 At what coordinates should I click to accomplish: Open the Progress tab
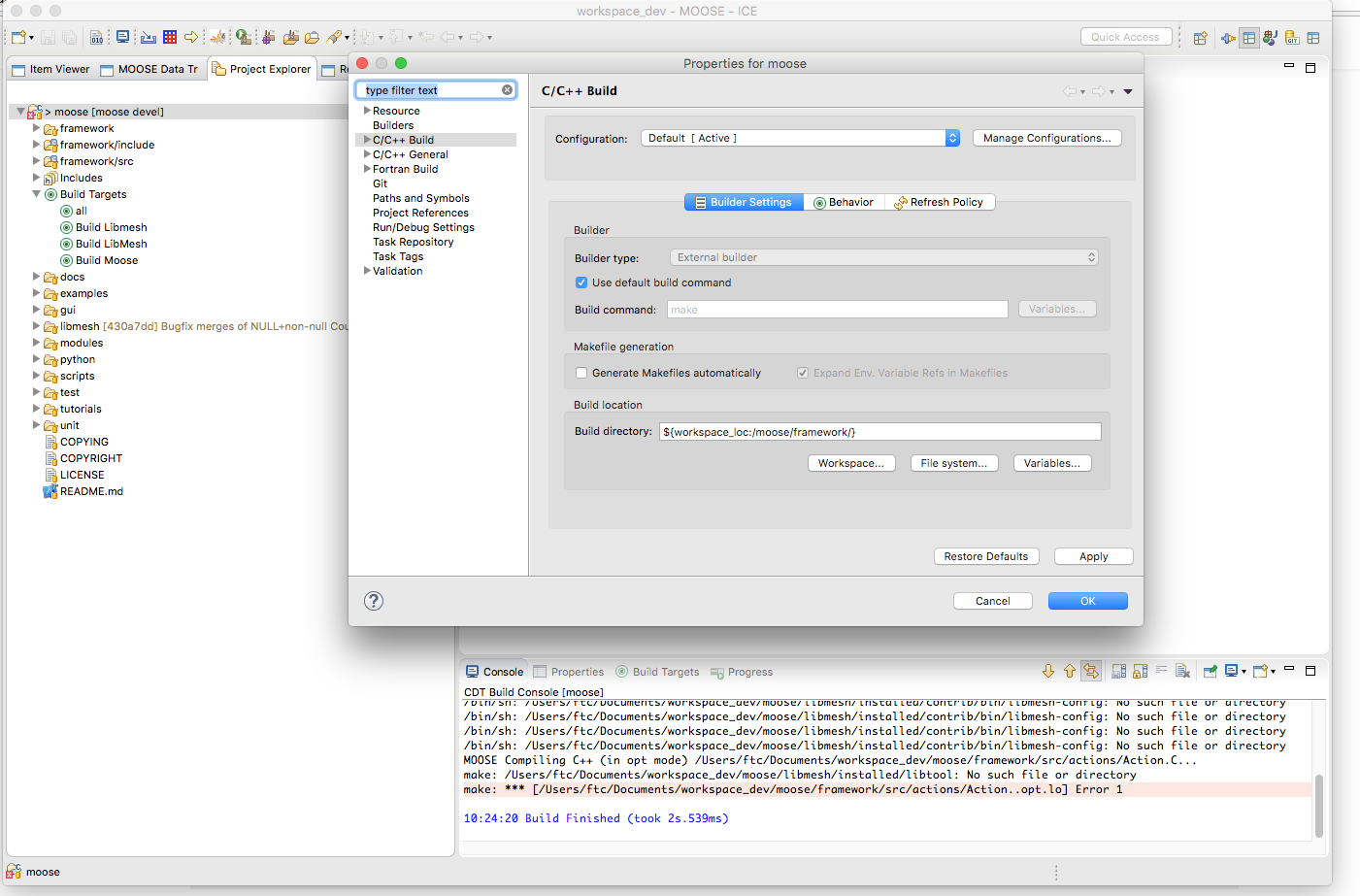(x=743, y=672)
